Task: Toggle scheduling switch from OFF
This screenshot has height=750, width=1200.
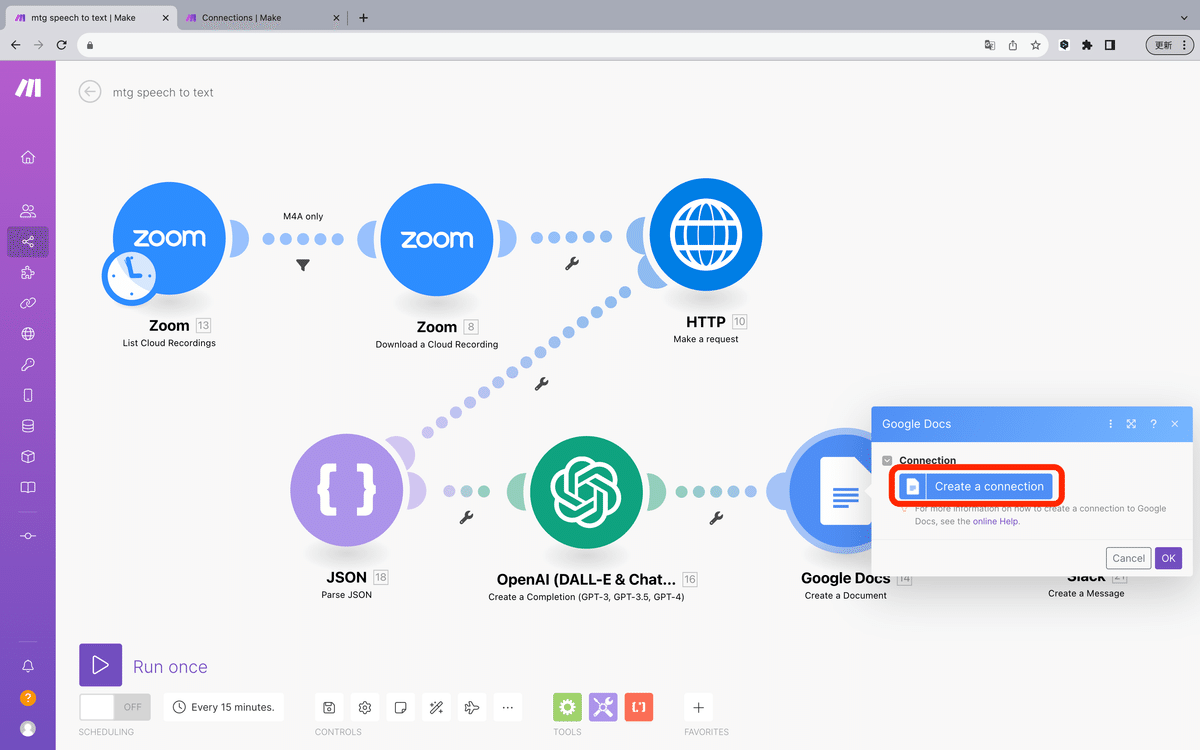Action: tap(115, 707)
